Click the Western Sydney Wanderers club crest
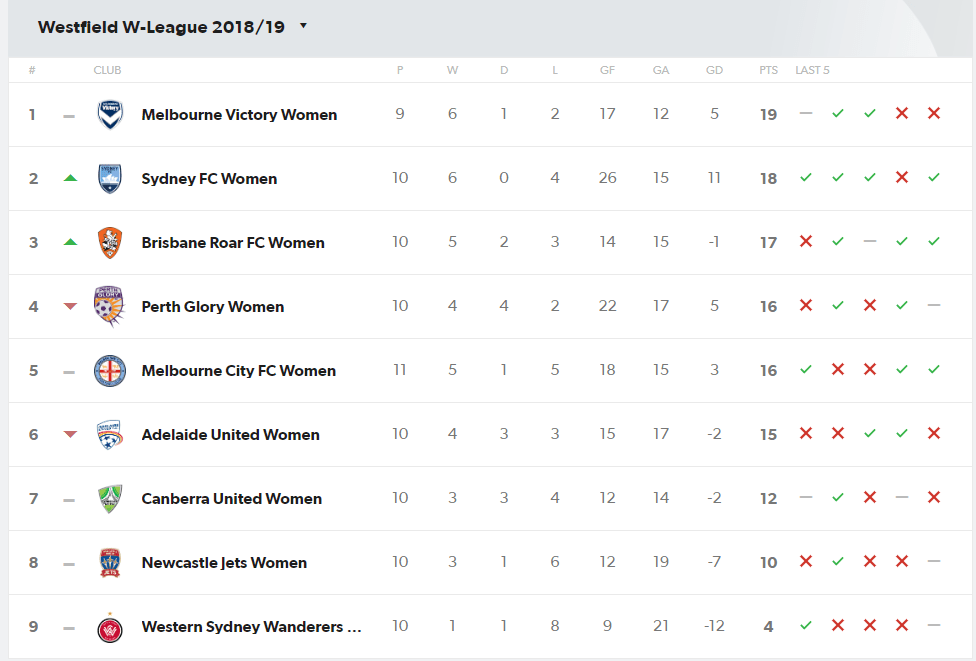Image resolution: width=976 pixels, height=661 pixels. 110,628
